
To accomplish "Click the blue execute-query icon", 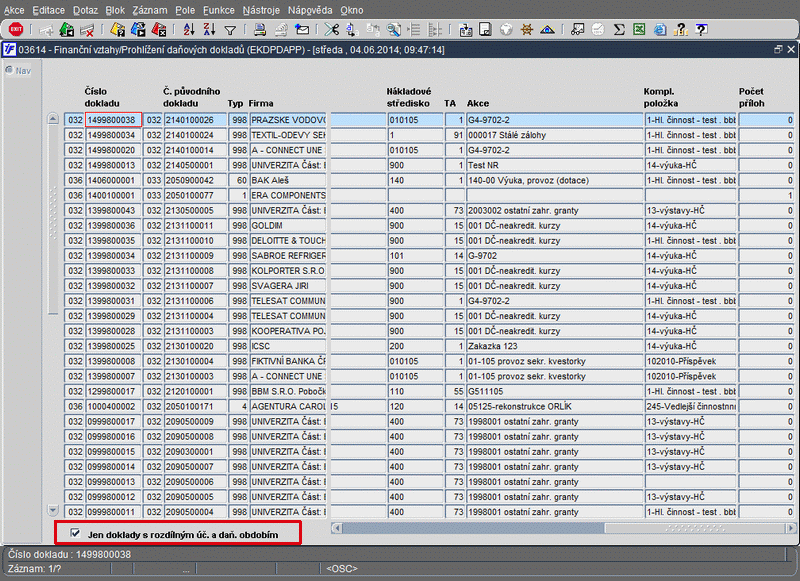I will point(138,30).
